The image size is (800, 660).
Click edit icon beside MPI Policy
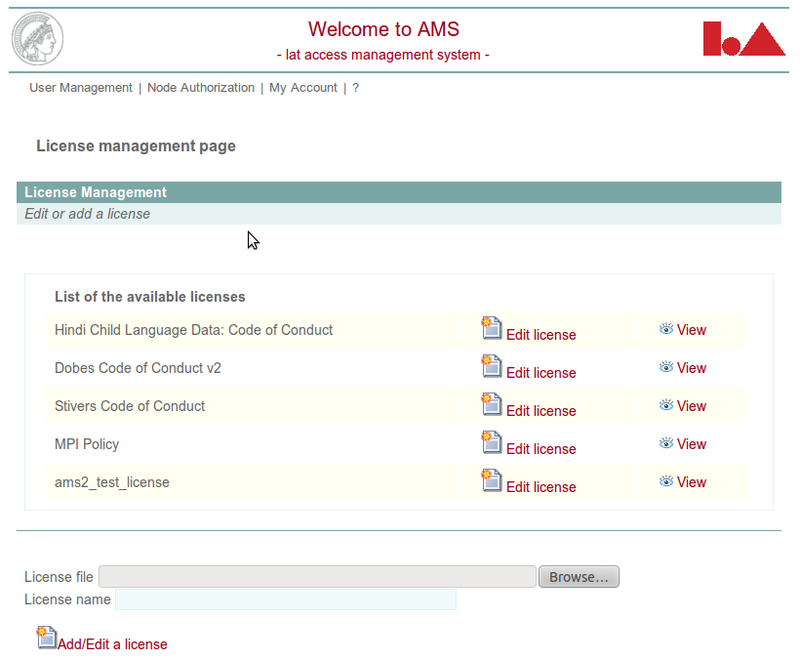pyautogui.click(x=491, y=442)
